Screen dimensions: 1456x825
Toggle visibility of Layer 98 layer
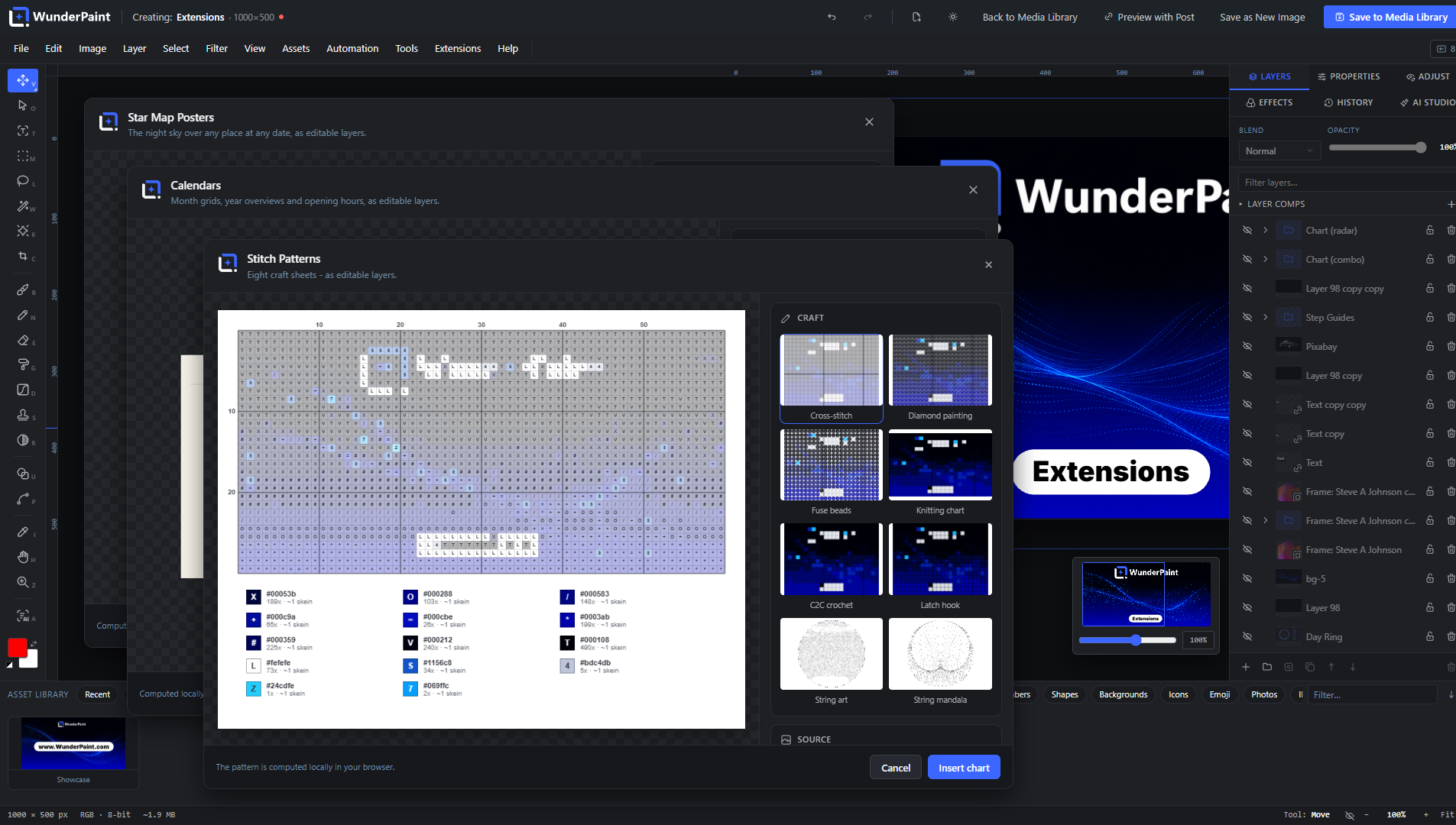1247,607
